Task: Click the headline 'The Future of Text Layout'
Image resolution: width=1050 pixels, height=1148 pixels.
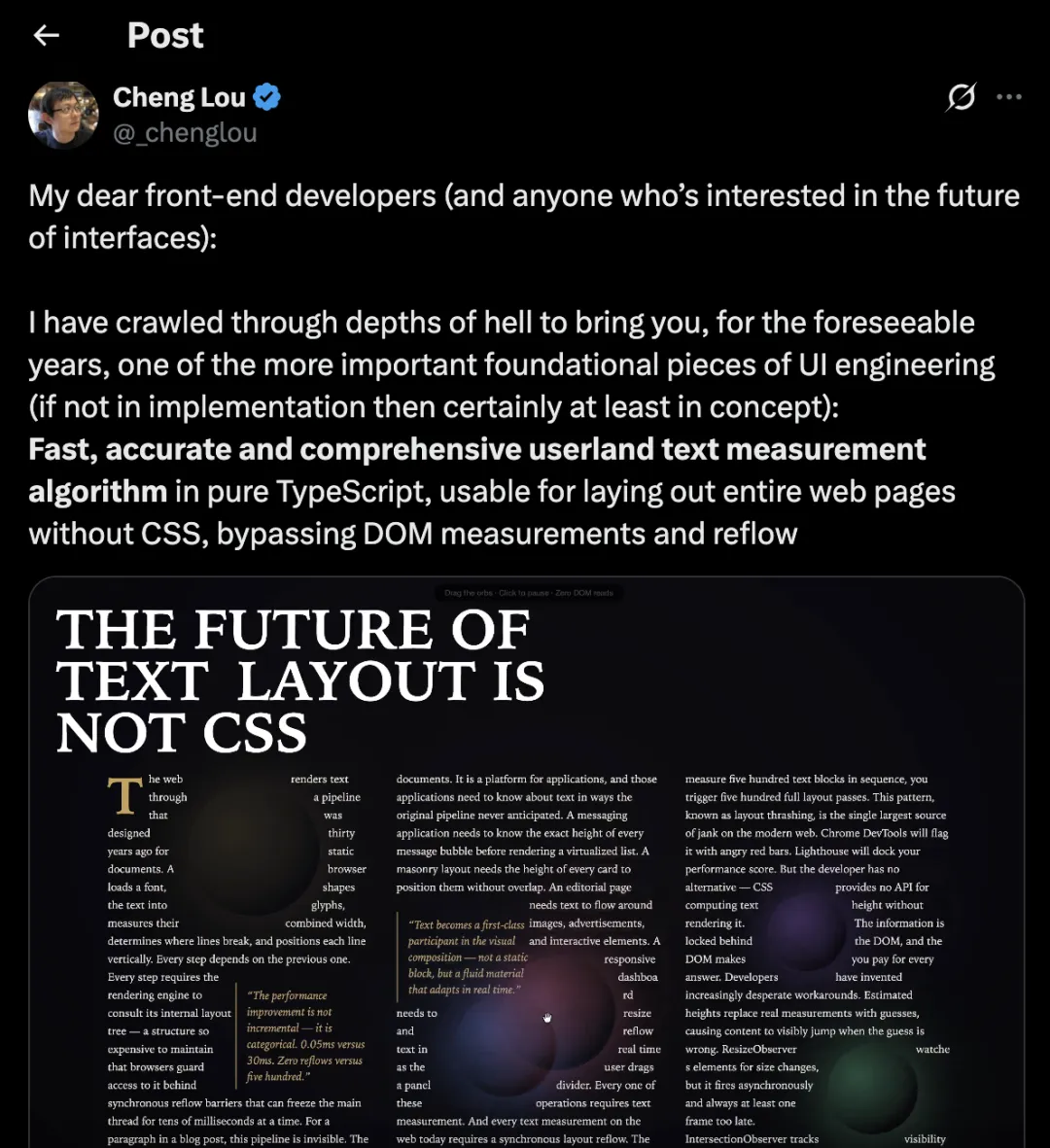Action: click(299, 680)
